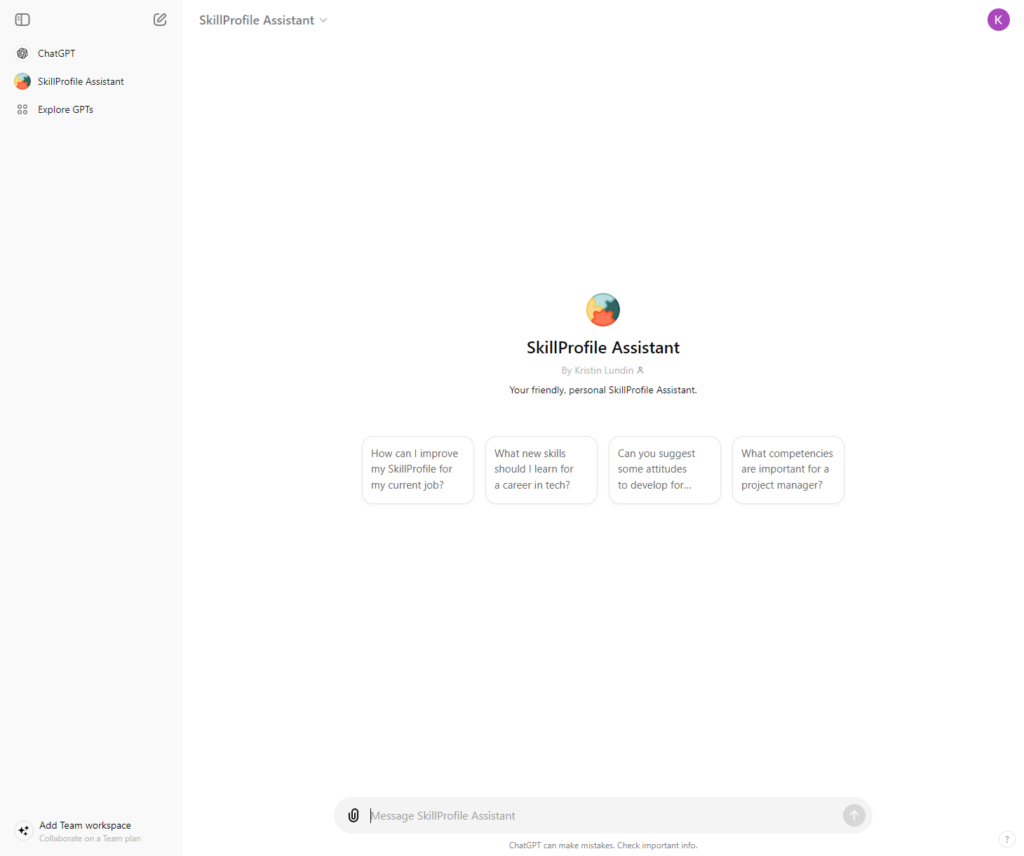1024x856 pixels.
Task: Click the SkillProfile Assistant sidebar avatar icon
Action: pyautogui.click(x=22, y=81)
